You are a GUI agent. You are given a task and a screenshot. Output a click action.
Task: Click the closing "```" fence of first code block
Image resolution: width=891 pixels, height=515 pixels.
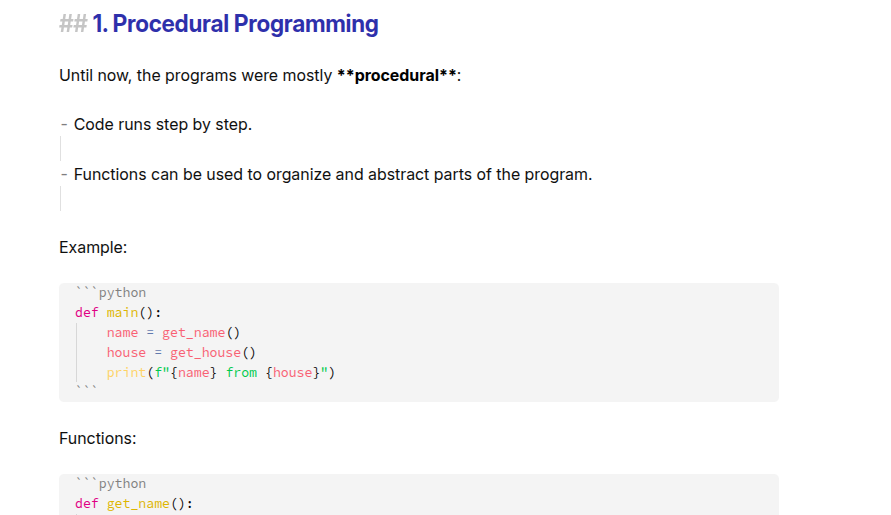pos(86,389)
